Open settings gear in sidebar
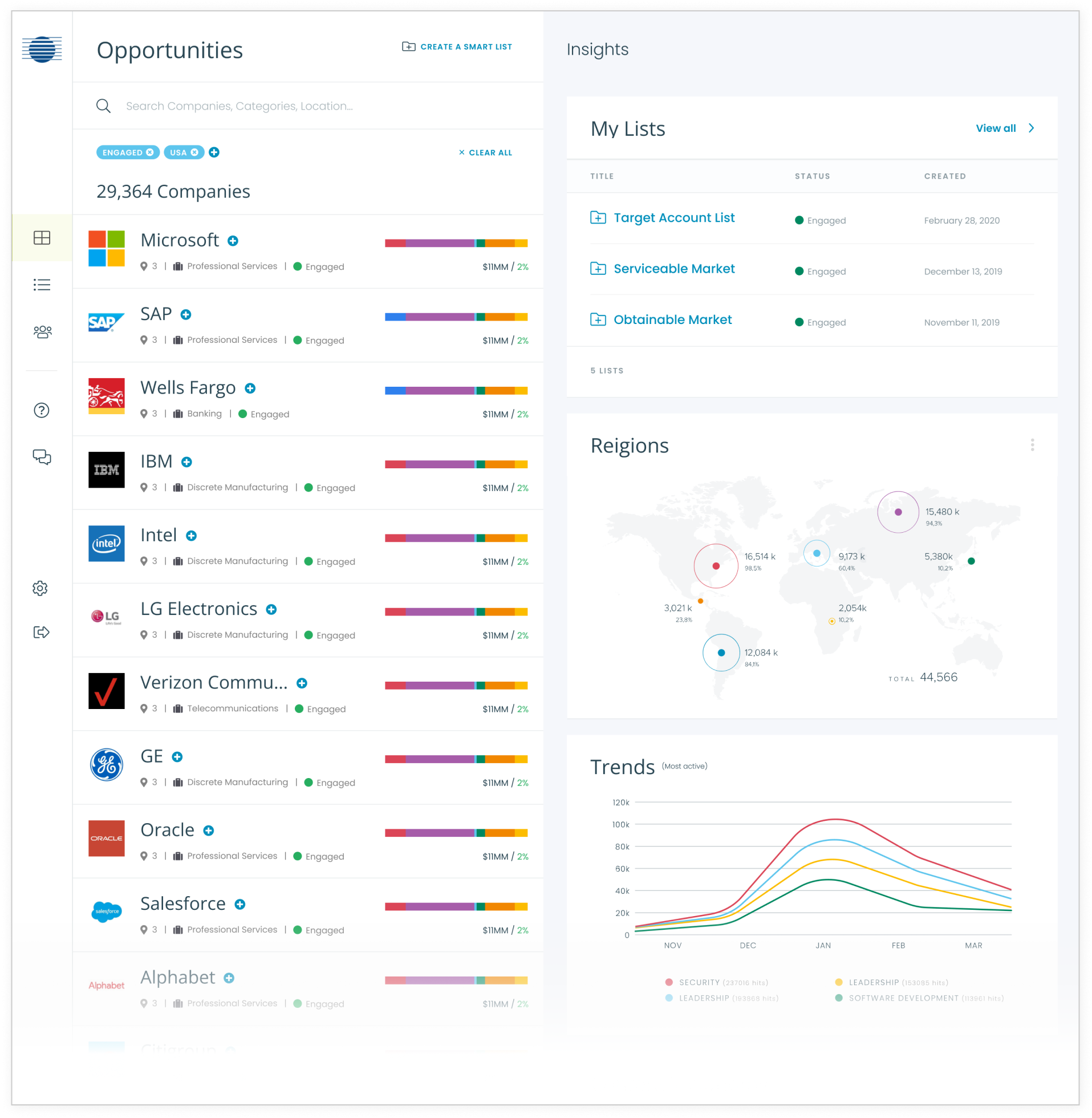 (40, 588)
